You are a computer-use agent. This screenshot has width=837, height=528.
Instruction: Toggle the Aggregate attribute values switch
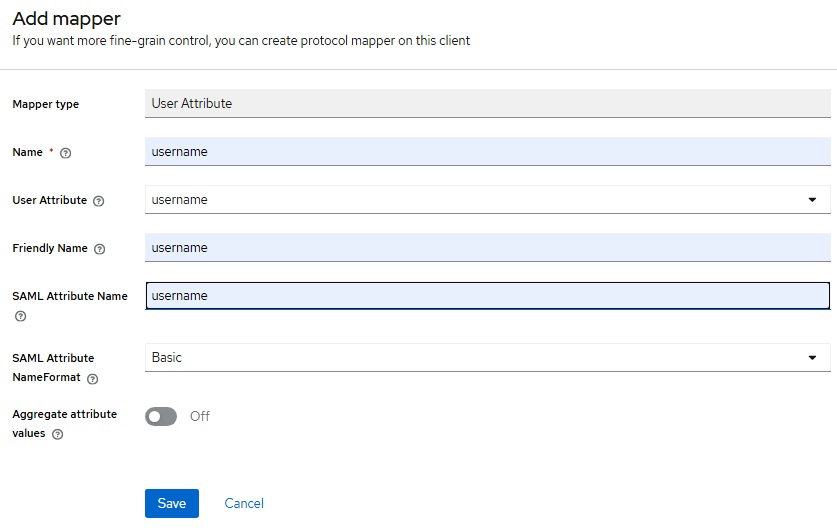(x=161, y=416)
